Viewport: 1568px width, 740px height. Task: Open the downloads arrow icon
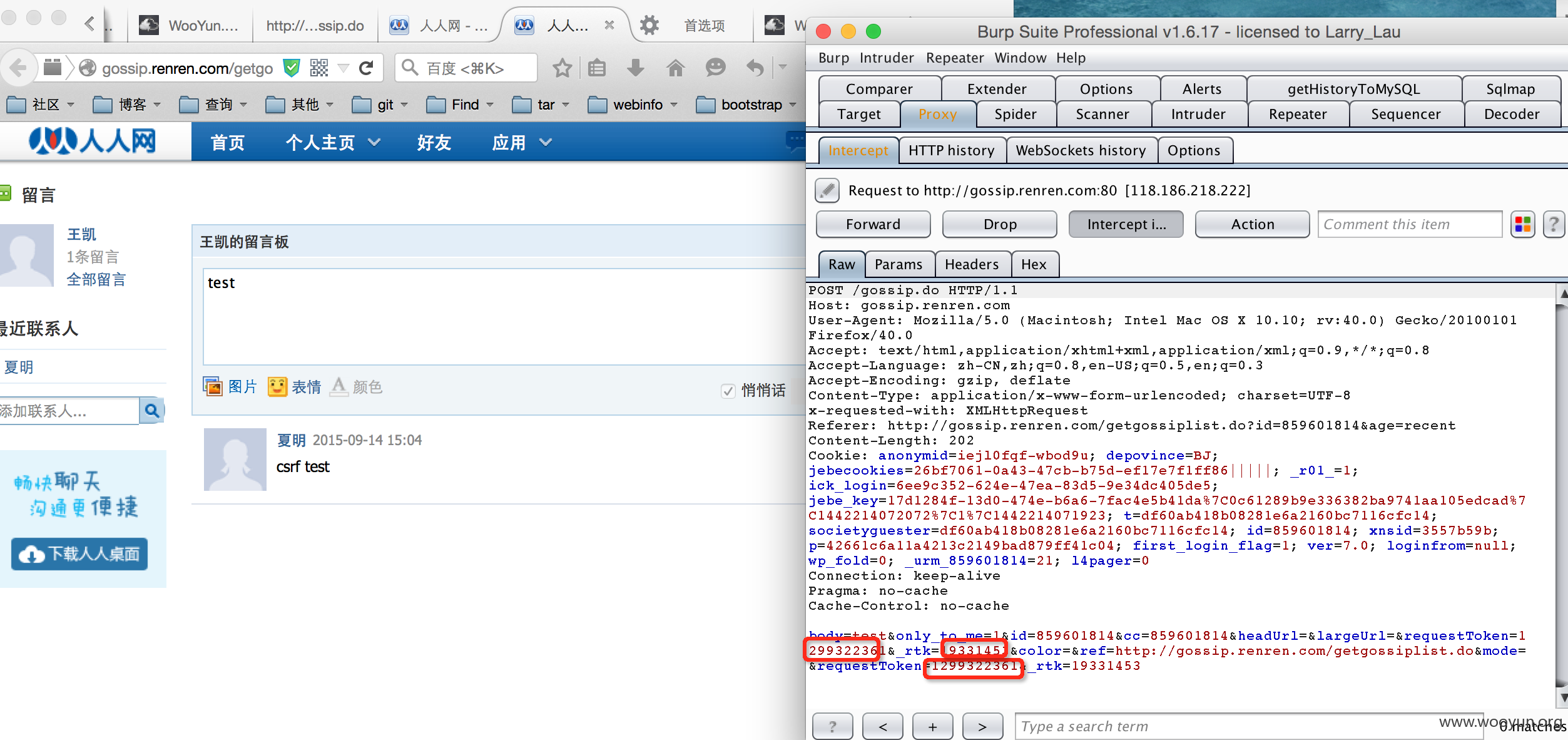pos(636,68)
